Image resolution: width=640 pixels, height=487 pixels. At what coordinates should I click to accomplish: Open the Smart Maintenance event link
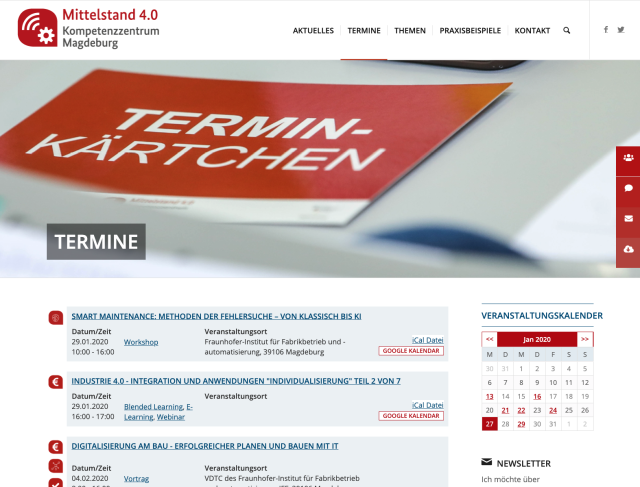pyautogui.click(x=216, y=316)
